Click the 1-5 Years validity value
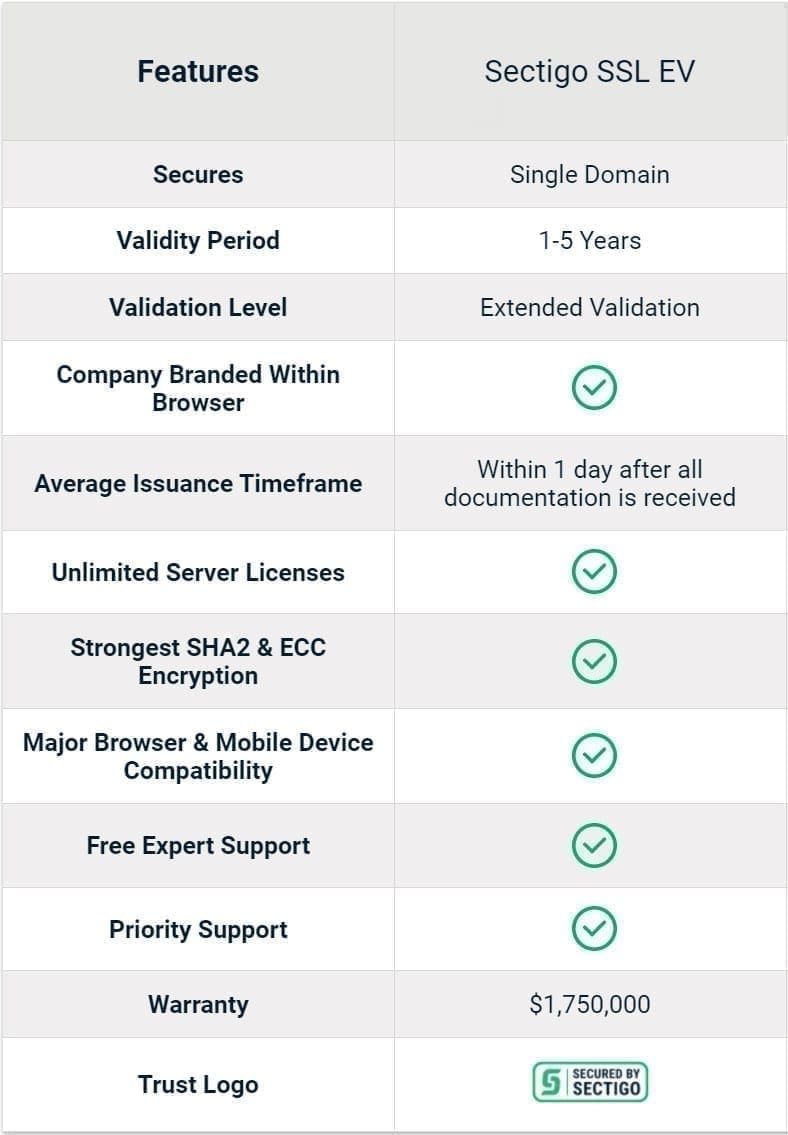Image resolution: width=788 pixels, height=1135 pixels. pyautogui.click(x=590, y=240)
